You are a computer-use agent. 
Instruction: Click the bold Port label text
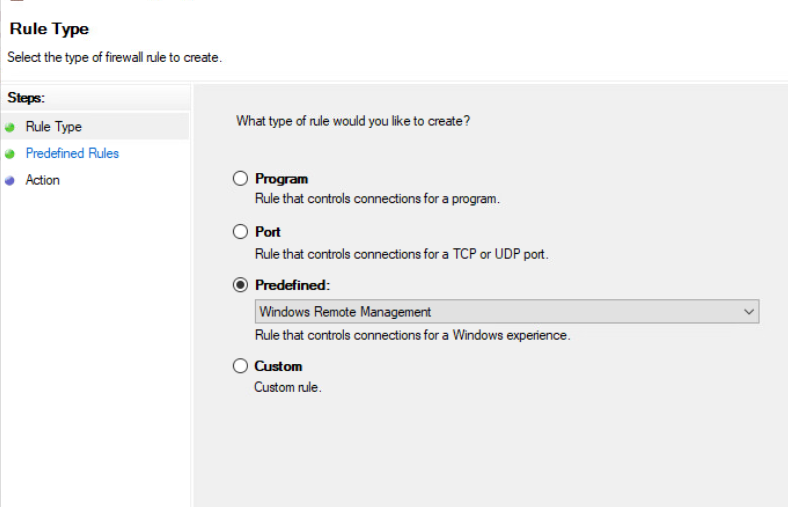pos(268,232)
